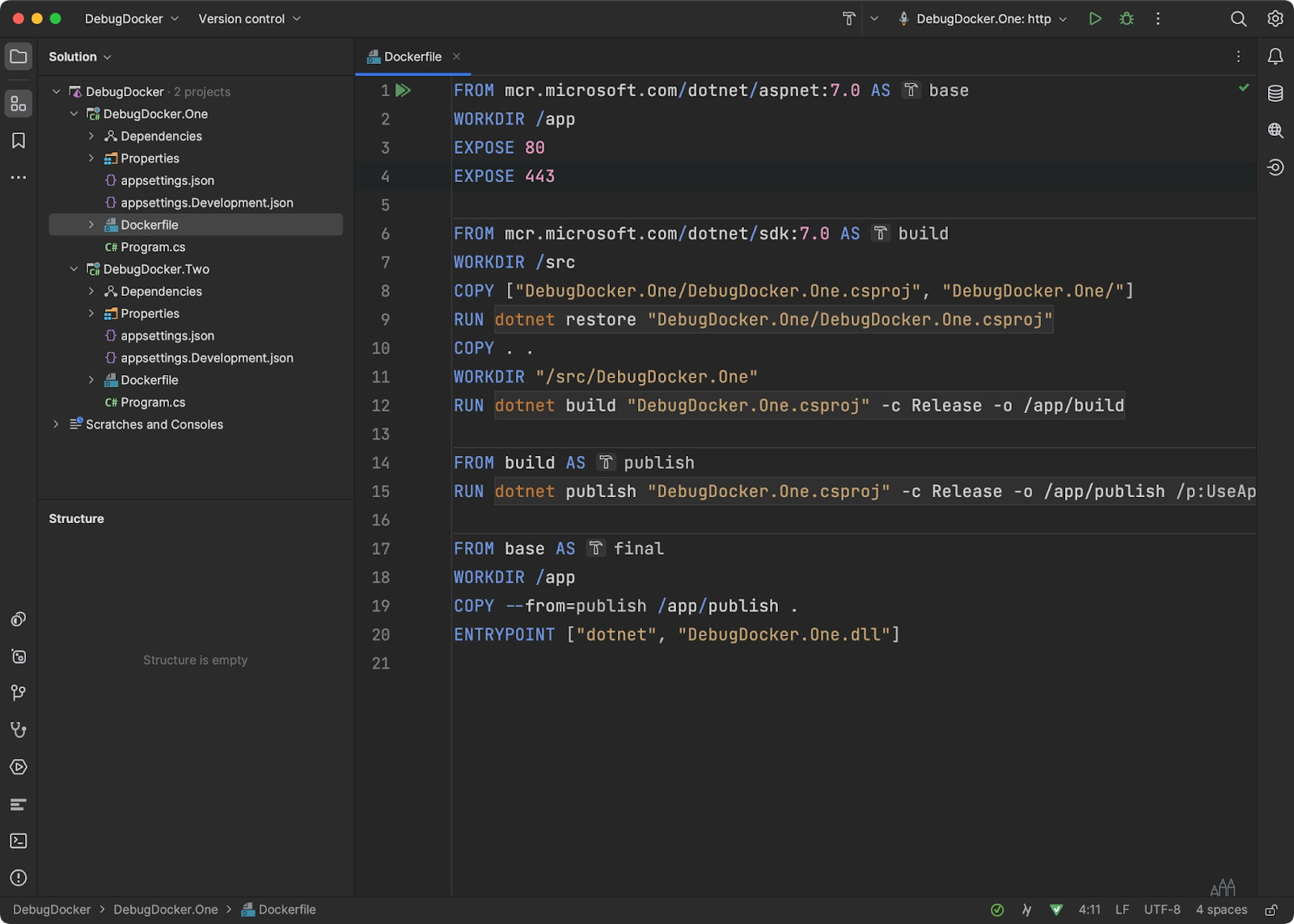Select Program.cs under DebugDocker.One
This screenshot has height=924, width=1294.
pyautogui.click(x=153, y=247)
